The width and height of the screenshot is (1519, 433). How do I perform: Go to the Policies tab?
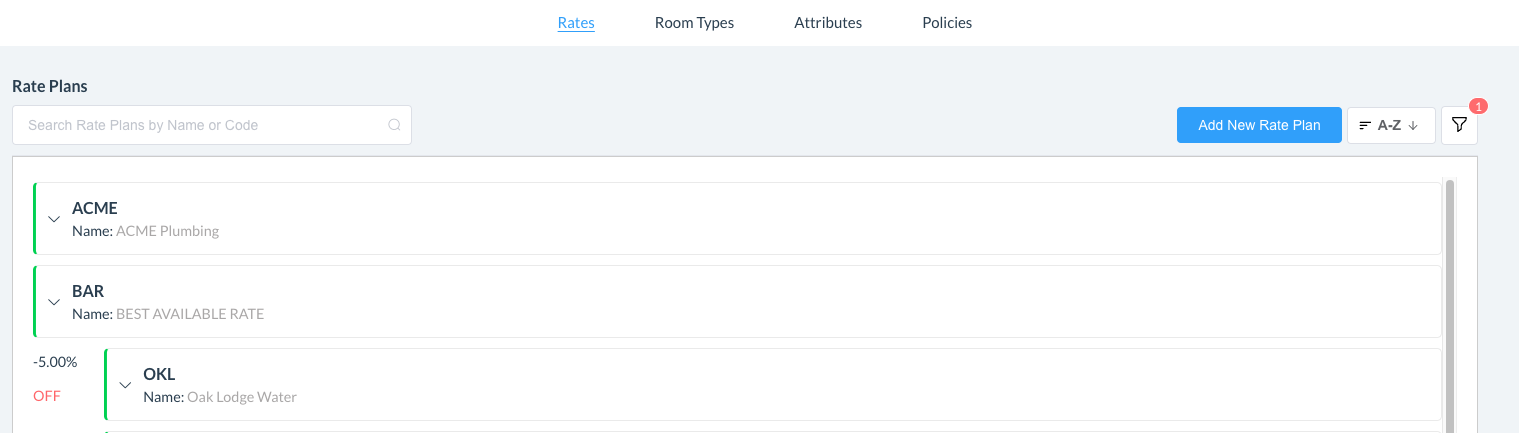946,22
